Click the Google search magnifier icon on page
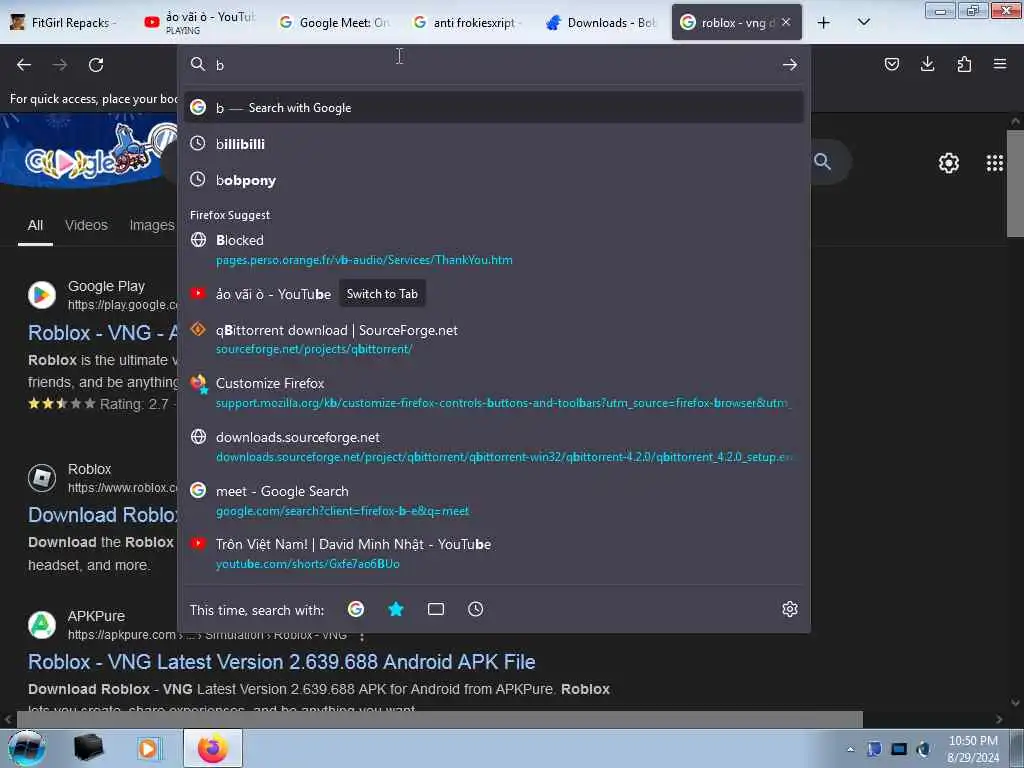This screenshot has height=768, width=1024. (822, 161)
